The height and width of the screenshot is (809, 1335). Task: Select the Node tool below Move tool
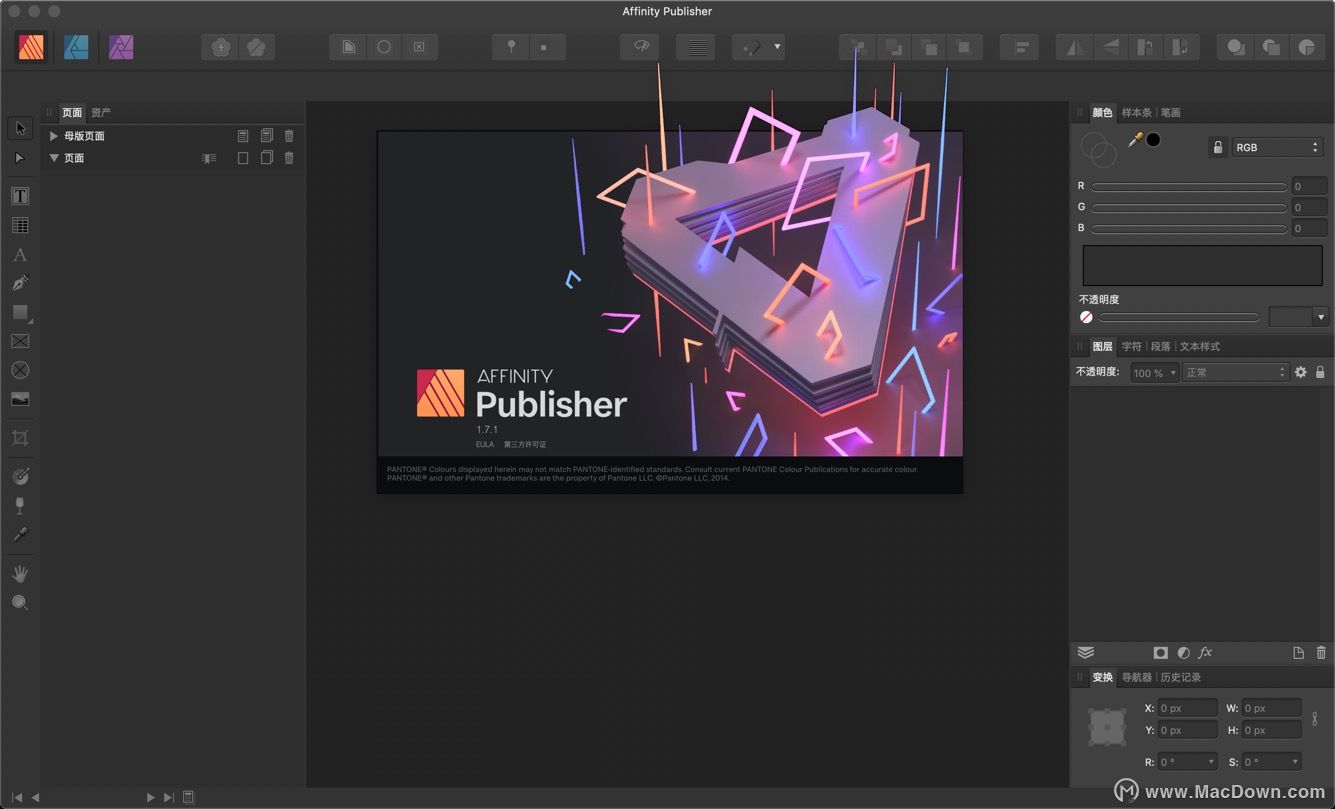tap(20, 158)
